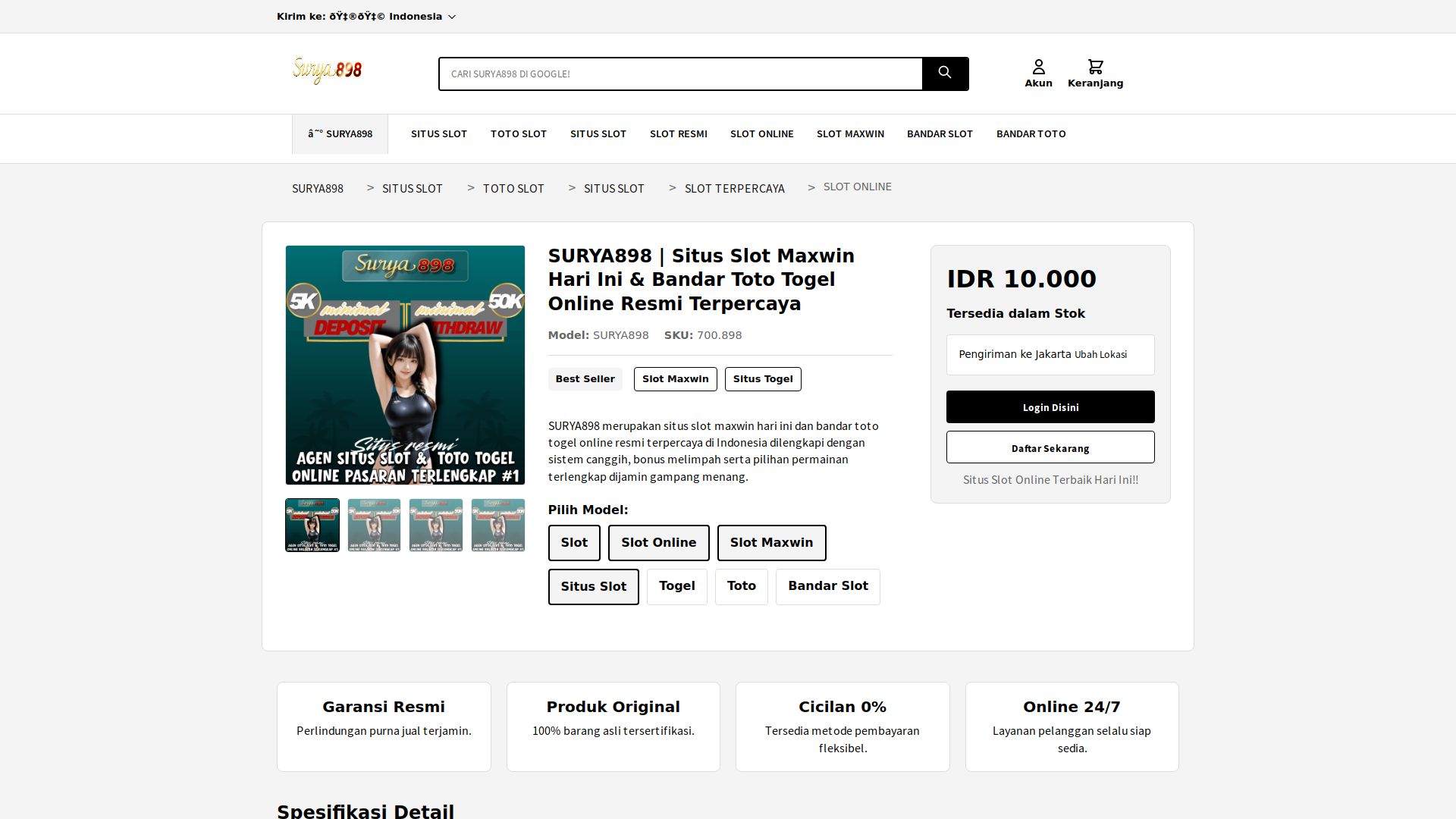Click the Login Disini button

click(1050, 407)
